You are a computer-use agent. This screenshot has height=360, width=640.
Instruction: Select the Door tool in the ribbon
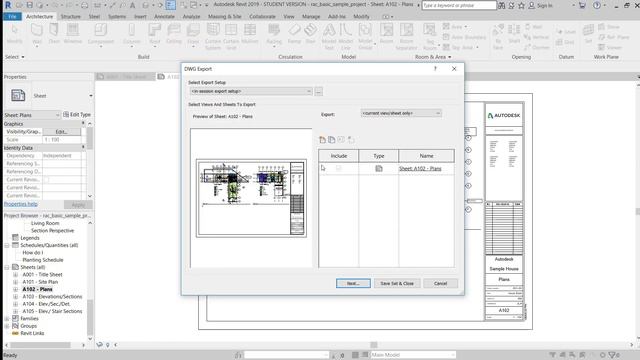54,33
